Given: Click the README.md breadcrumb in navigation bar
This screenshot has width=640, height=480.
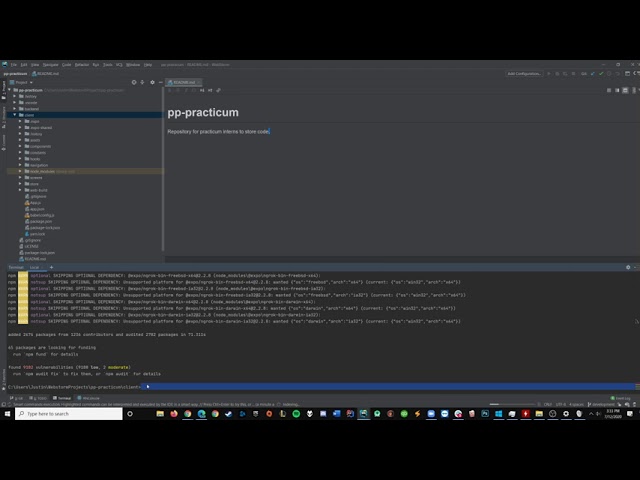Looking at the screenshot, I should 46,74.
